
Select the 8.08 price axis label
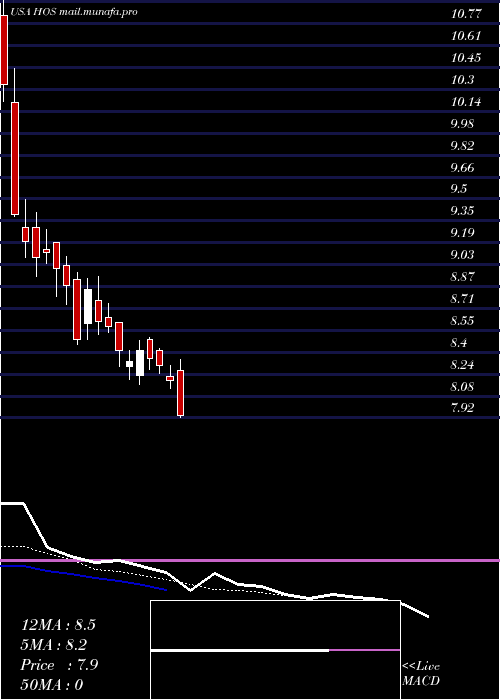click(x=462, y=386)
